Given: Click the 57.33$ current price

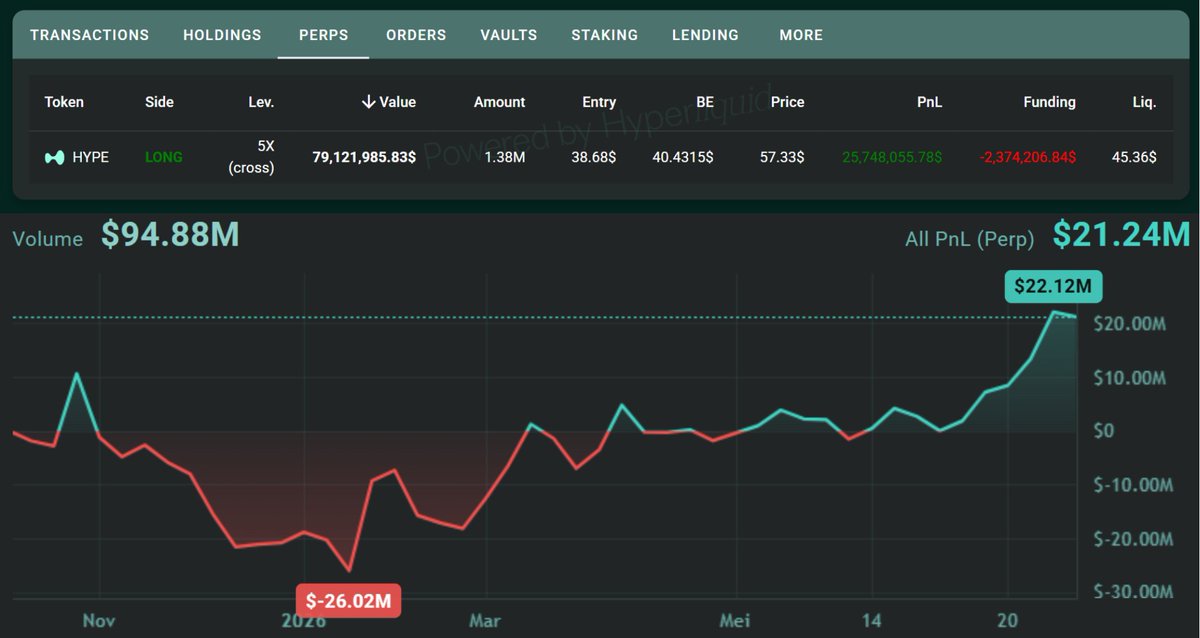Looking at the screenshot, I should [x=782, y=158].
